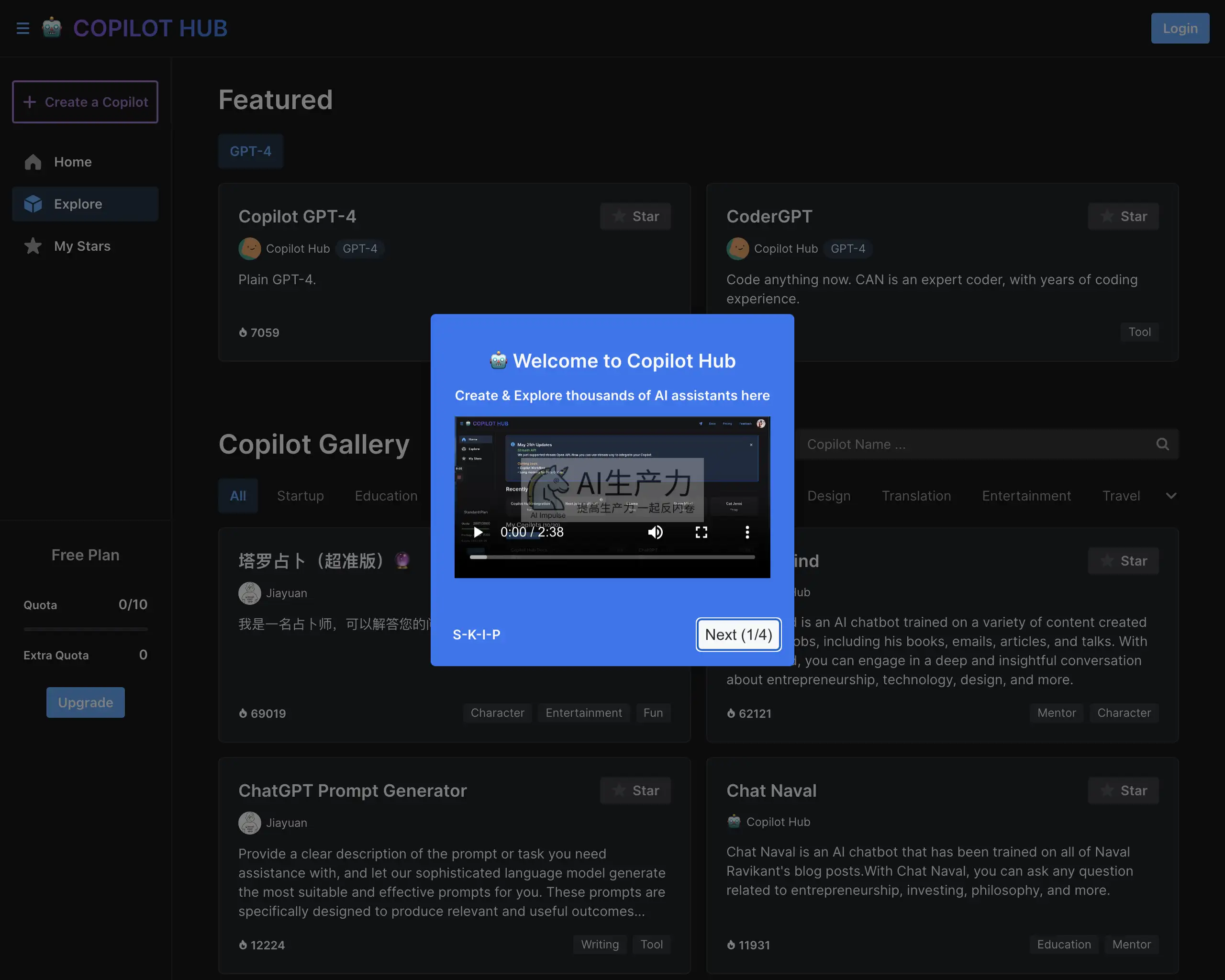The height and width of the screenshot is (980, 1225).
Task: Select the Design category tab
Action: point(828,496)
